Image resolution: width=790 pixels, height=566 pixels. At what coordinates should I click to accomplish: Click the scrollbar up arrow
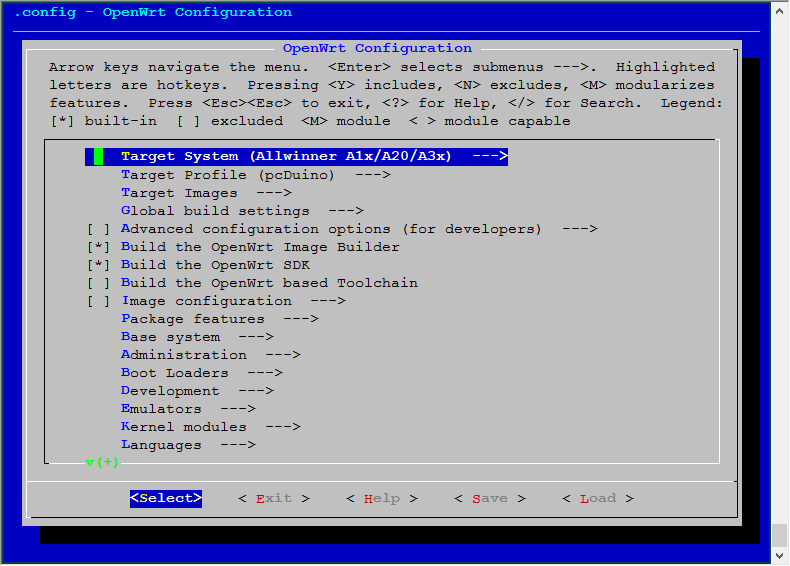(x=779, y=10)
